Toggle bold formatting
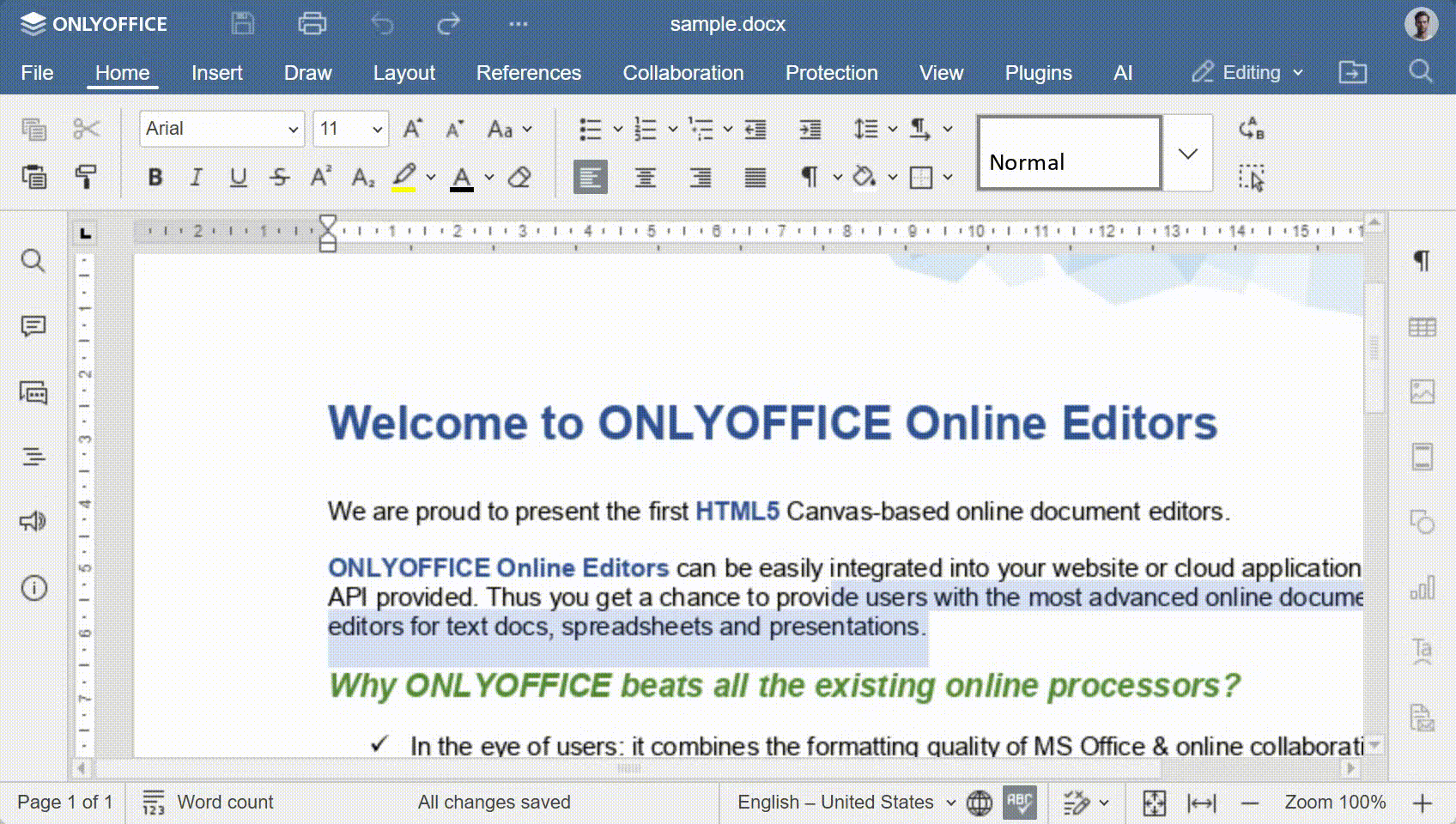The height and width of the screenshot is (824, 1456). point(155,178)
